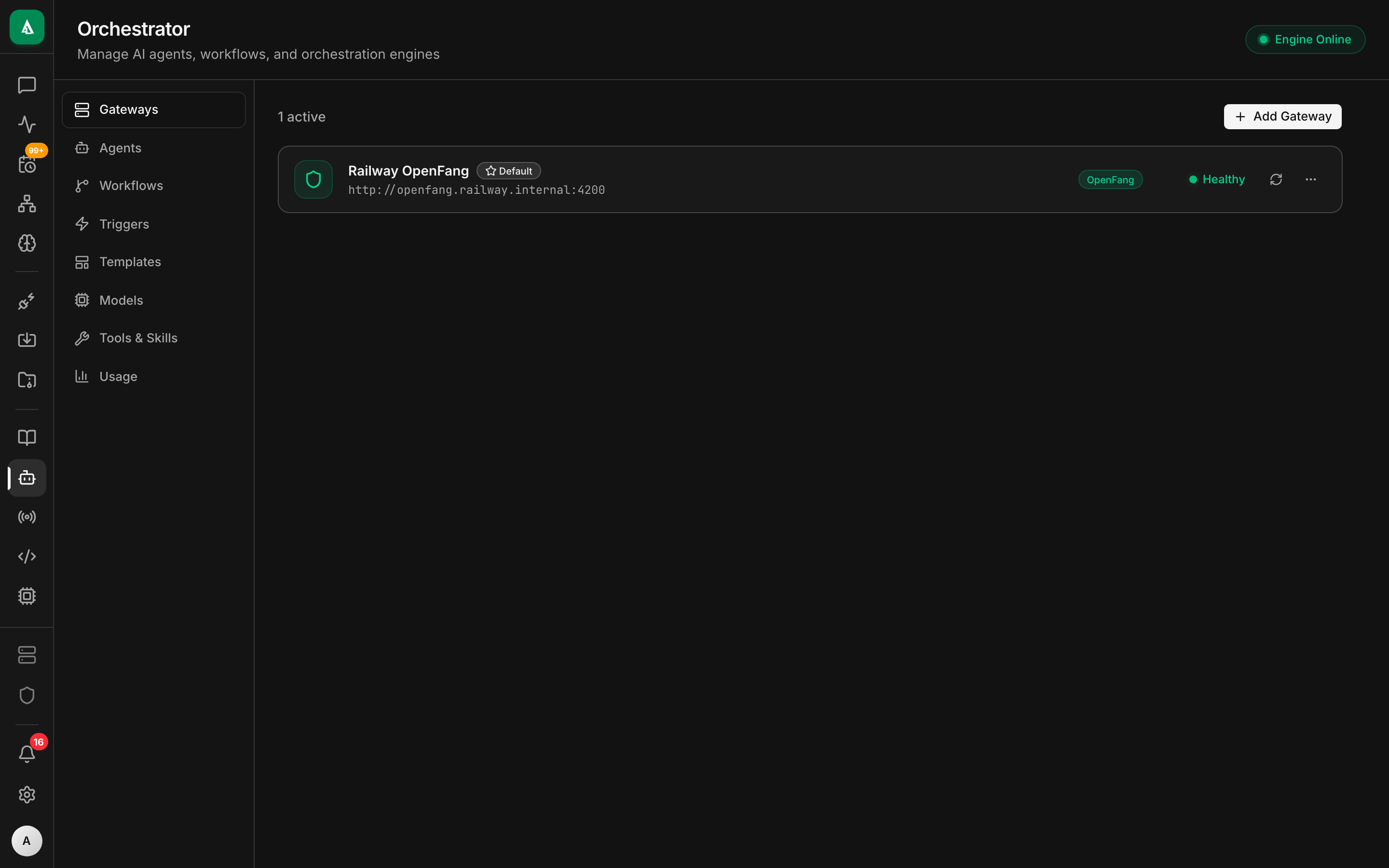1389x868 pixels.
Task: Open the gateway's more options menu
Action: coord(1311,179)
